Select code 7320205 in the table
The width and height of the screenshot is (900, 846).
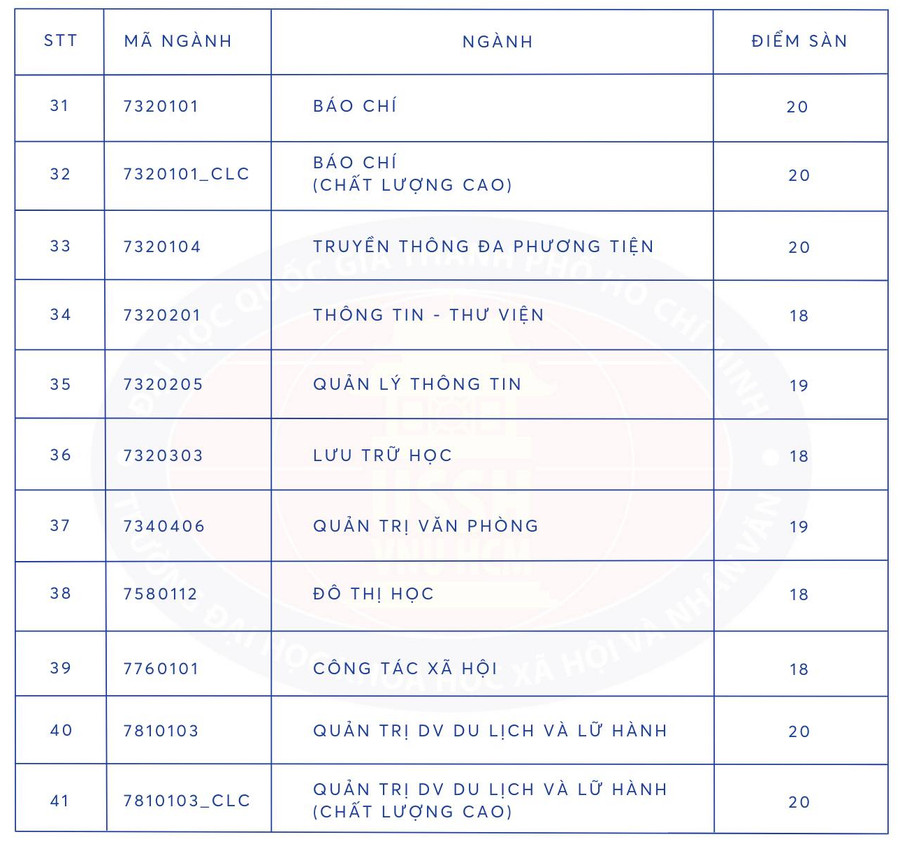point(162,385)
